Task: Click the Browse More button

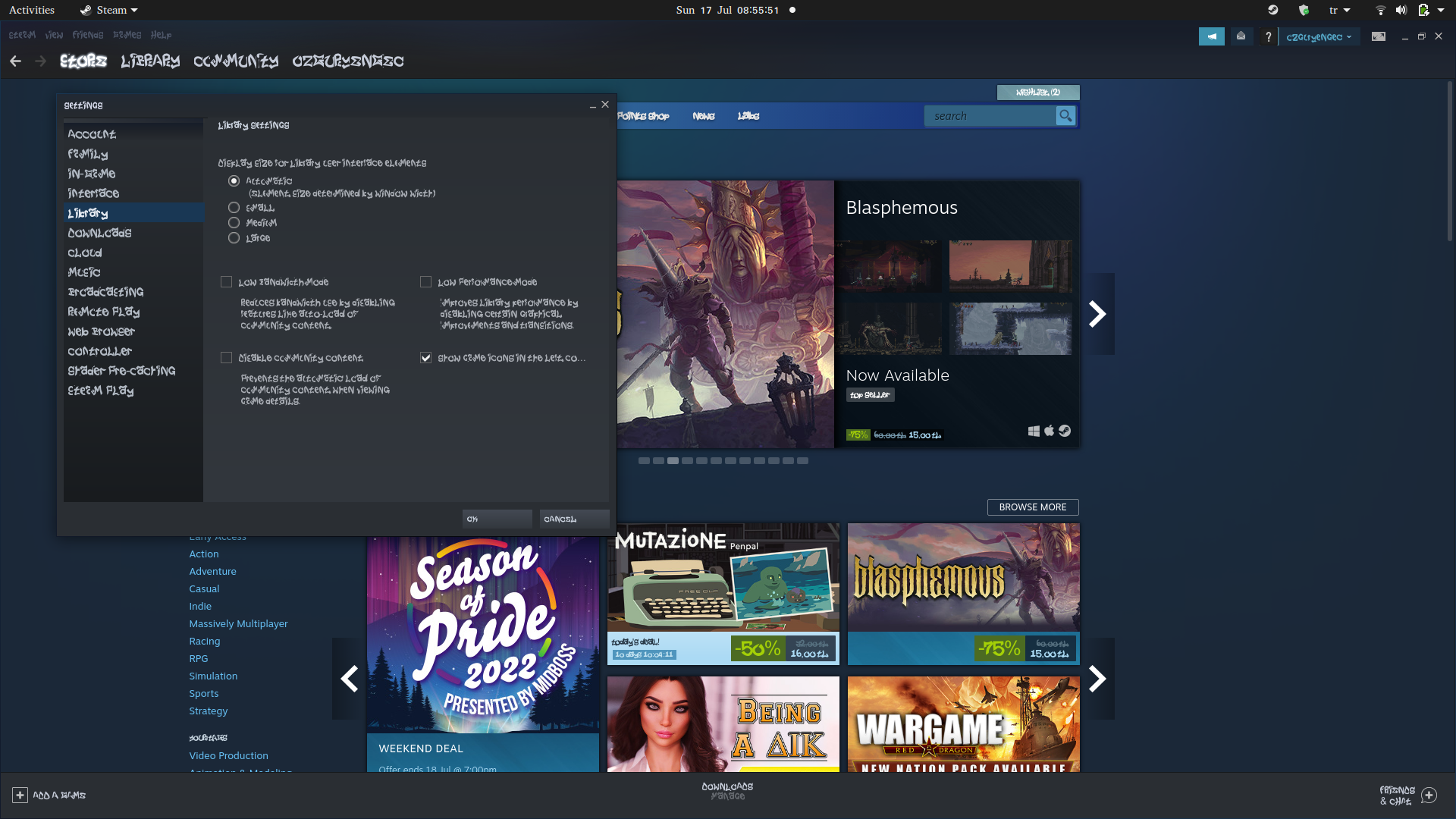Action: [1033, 507]
